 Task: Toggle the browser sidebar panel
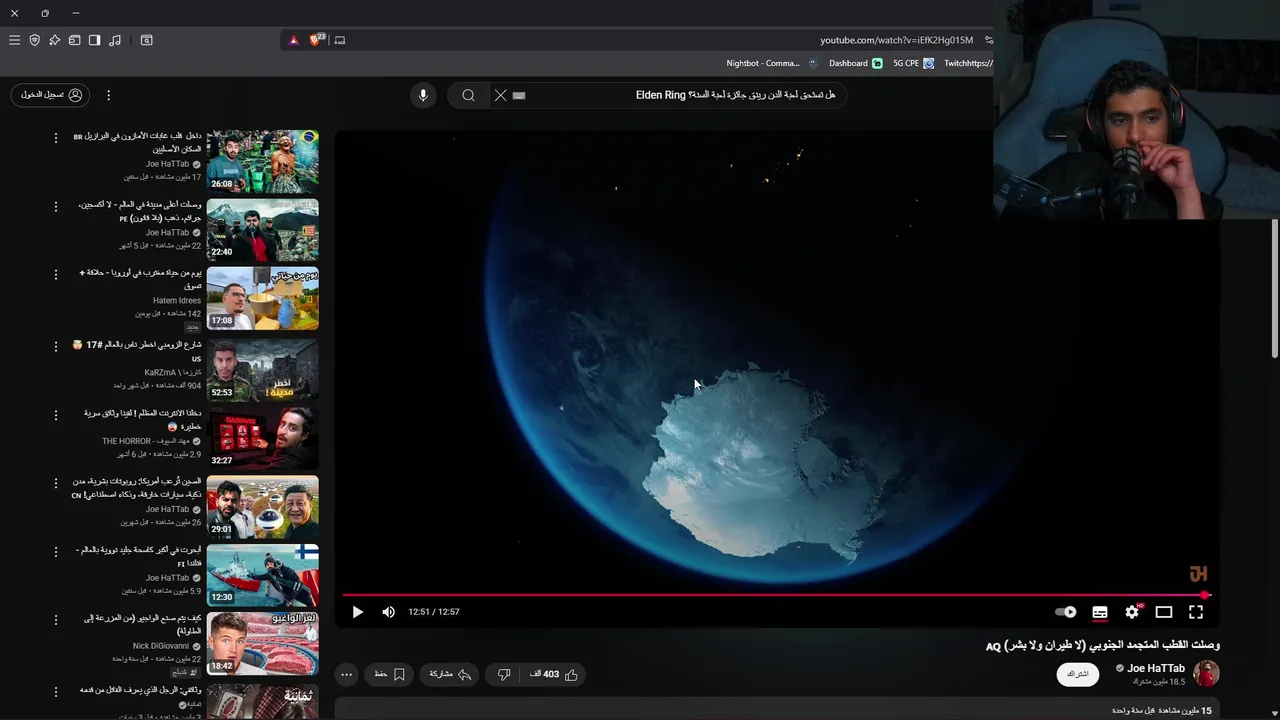[x=94, y=40]
